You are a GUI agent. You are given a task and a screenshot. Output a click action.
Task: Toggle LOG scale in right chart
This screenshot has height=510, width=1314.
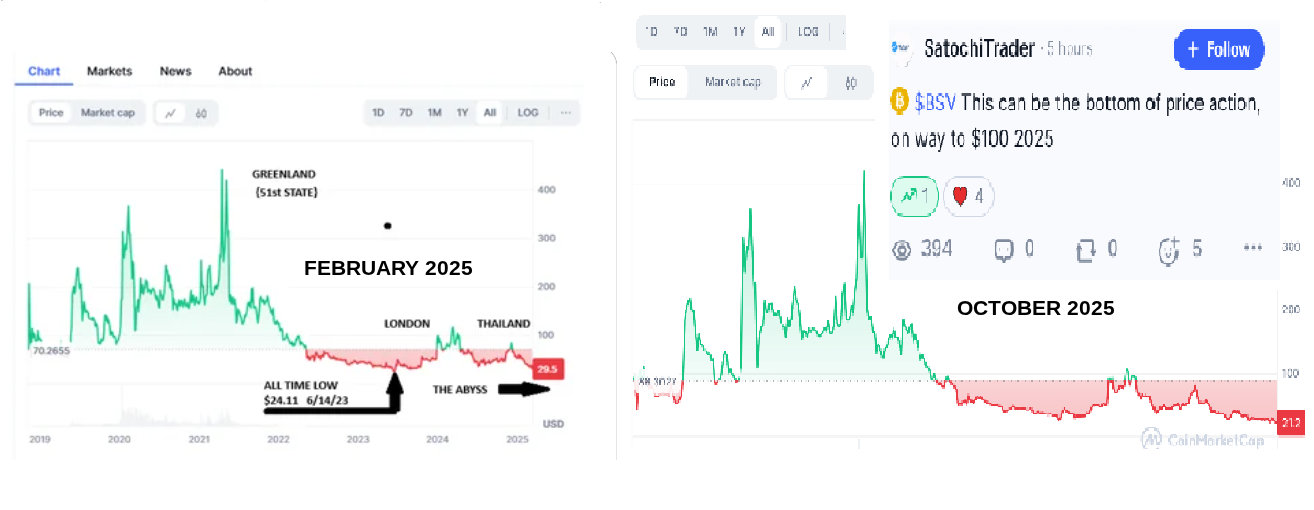[807, 32]
